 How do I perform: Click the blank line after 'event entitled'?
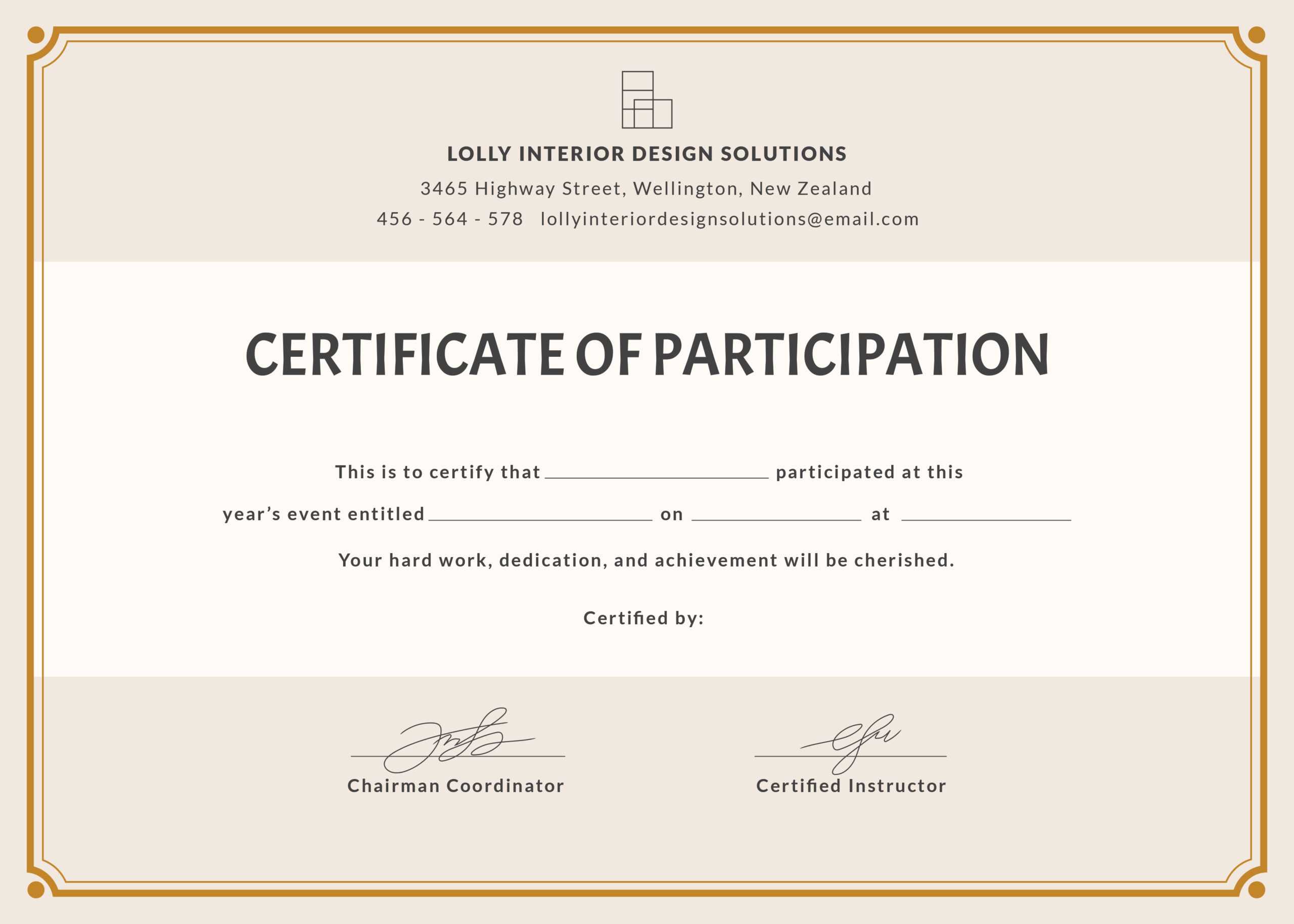[x=540, y=518]
